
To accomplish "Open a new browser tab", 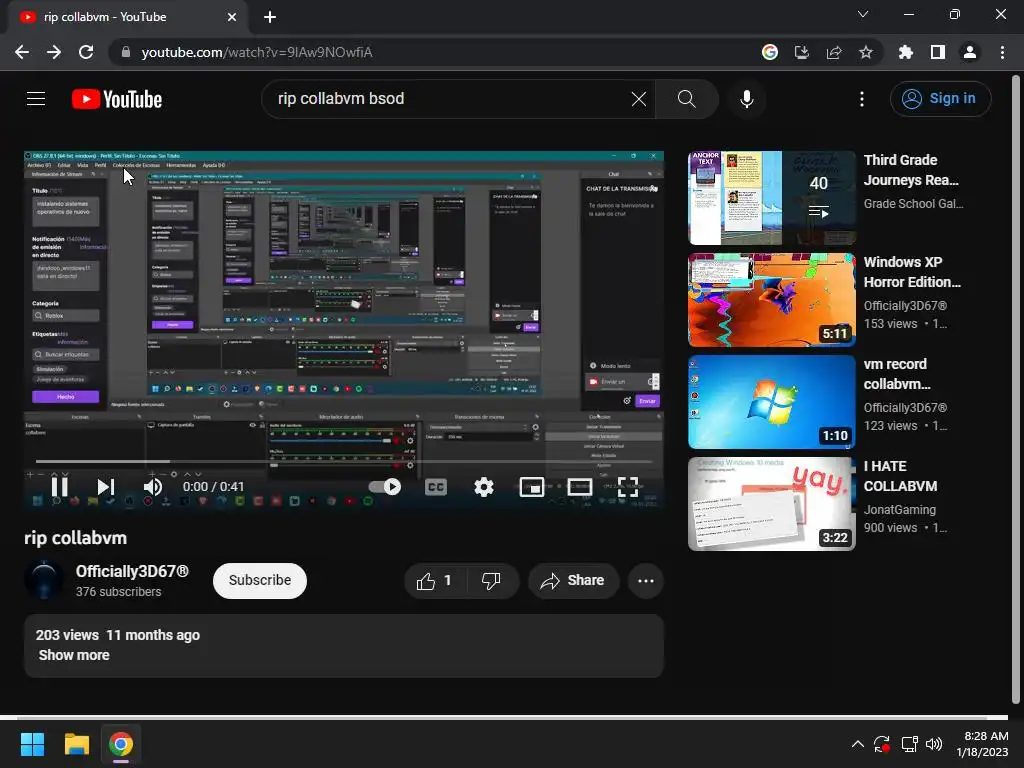I will 270,17.
